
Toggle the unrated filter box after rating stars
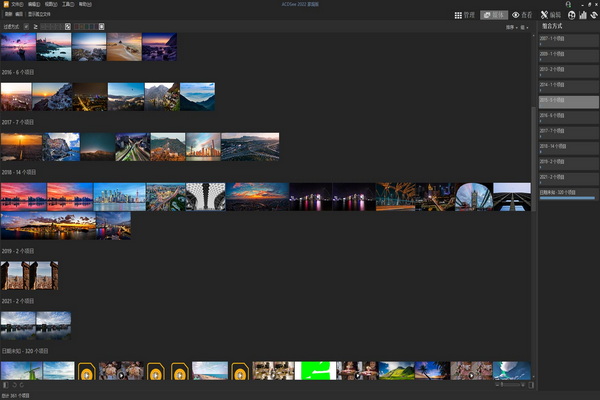tap(68, 26)
